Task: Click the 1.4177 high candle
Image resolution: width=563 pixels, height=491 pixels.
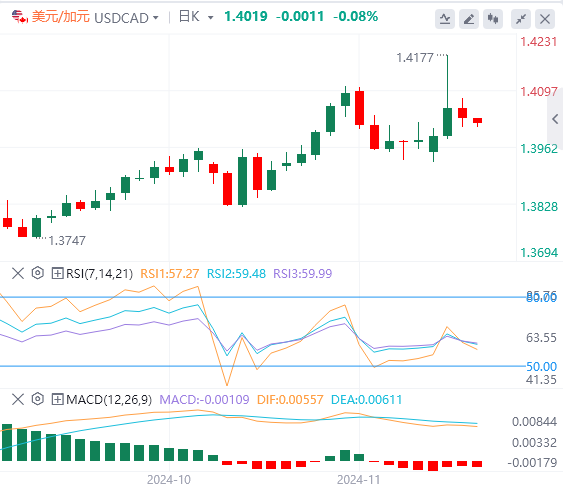Action: pyautogui.click(x=447, y=97)
